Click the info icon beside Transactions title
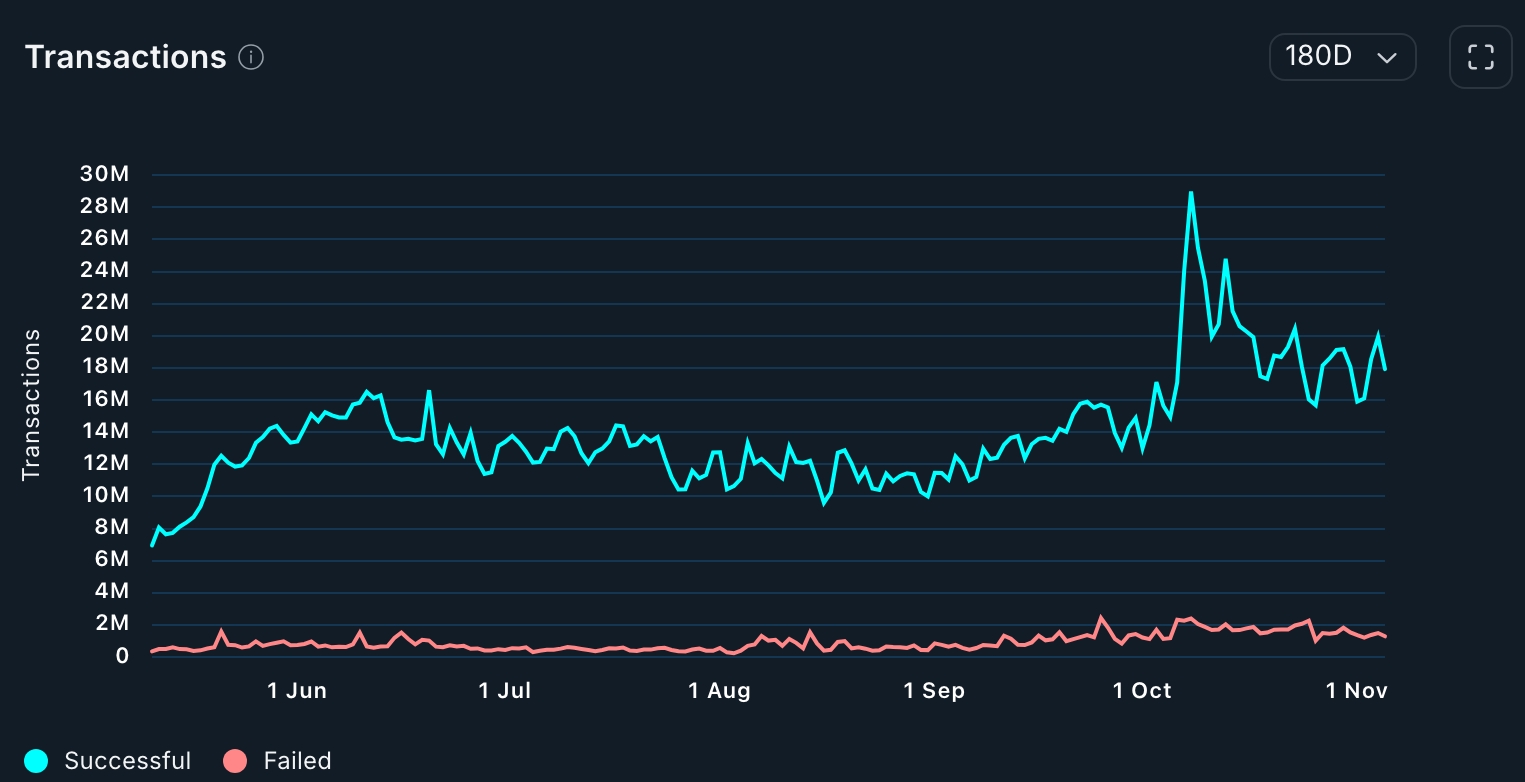 pyautogui.click(x=251, y=58)
